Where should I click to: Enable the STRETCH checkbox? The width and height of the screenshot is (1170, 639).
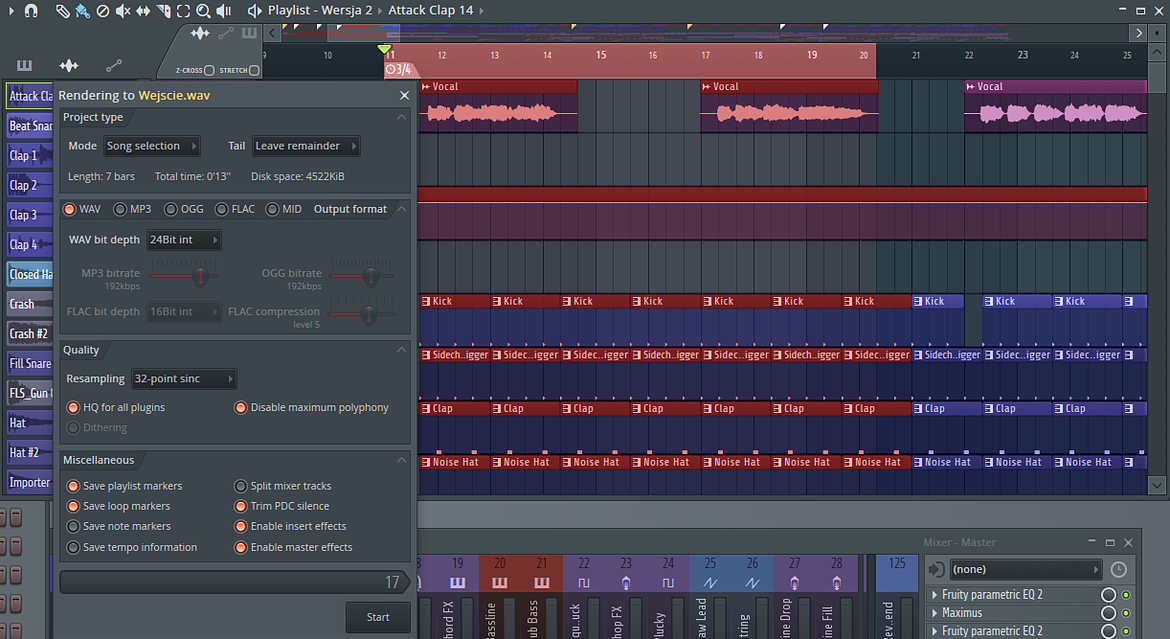(254, 70)
